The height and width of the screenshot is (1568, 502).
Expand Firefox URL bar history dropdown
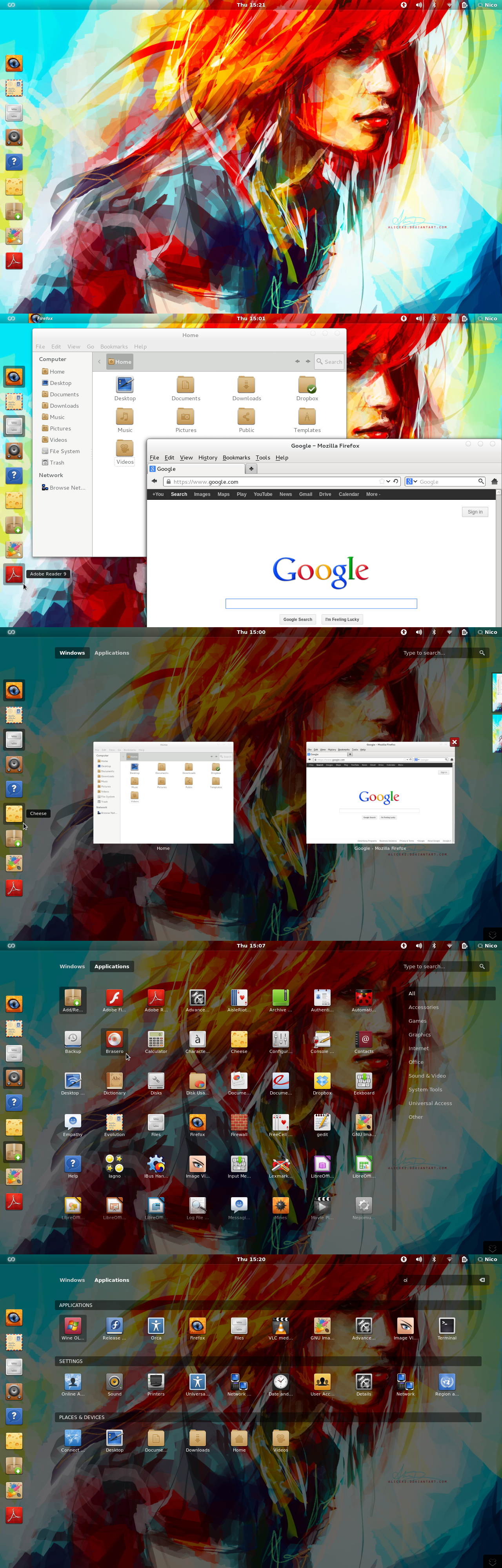pos(389,481)
